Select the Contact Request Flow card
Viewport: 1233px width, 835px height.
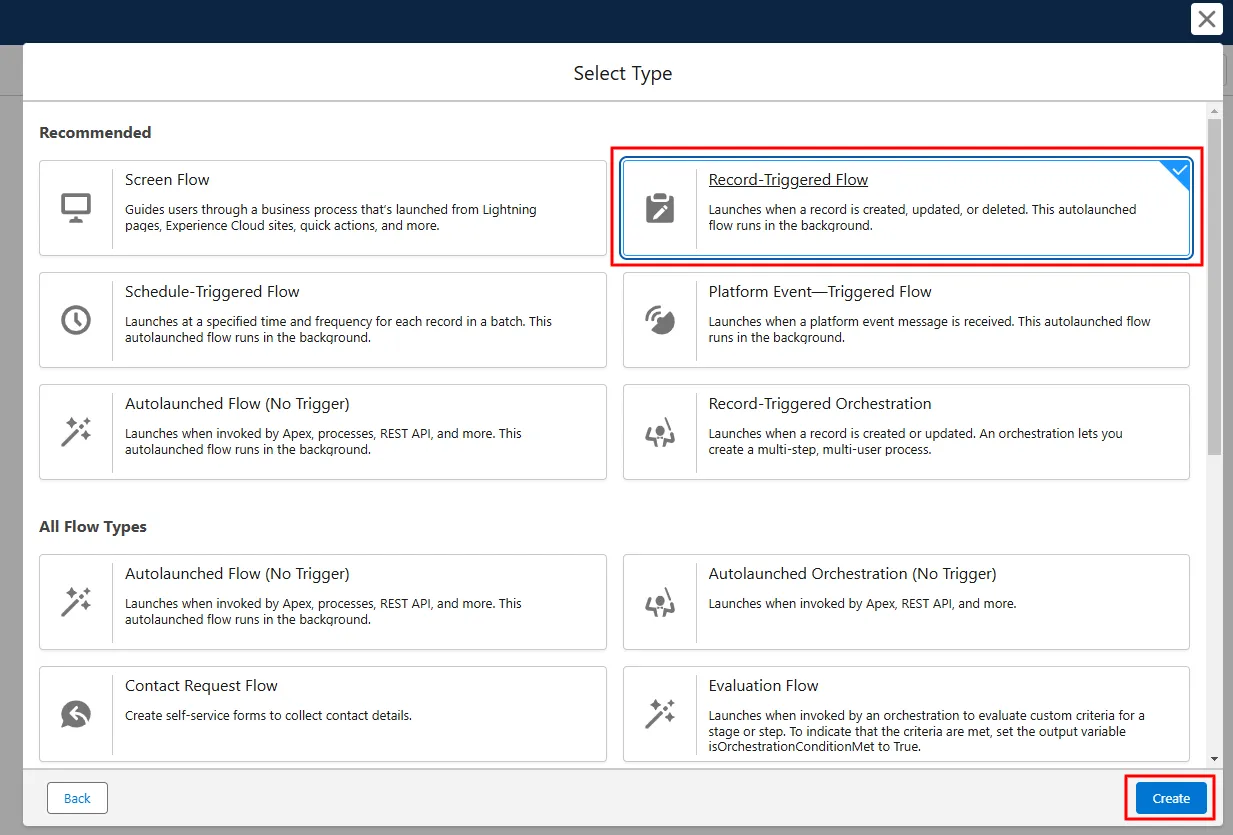322,713
